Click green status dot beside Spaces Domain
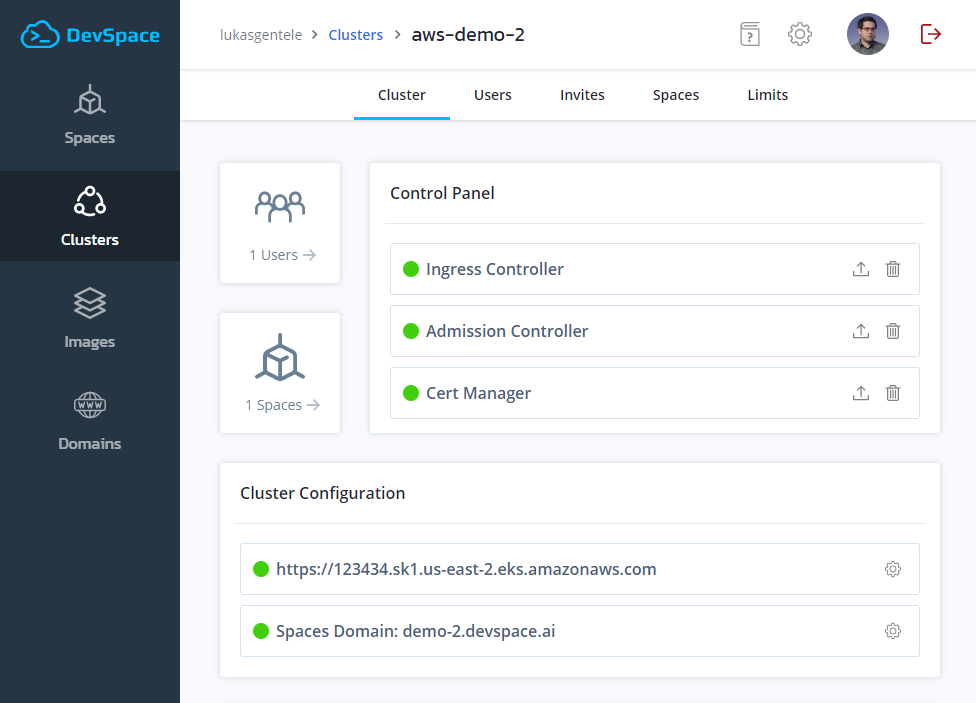 click(x=261, y=631)
